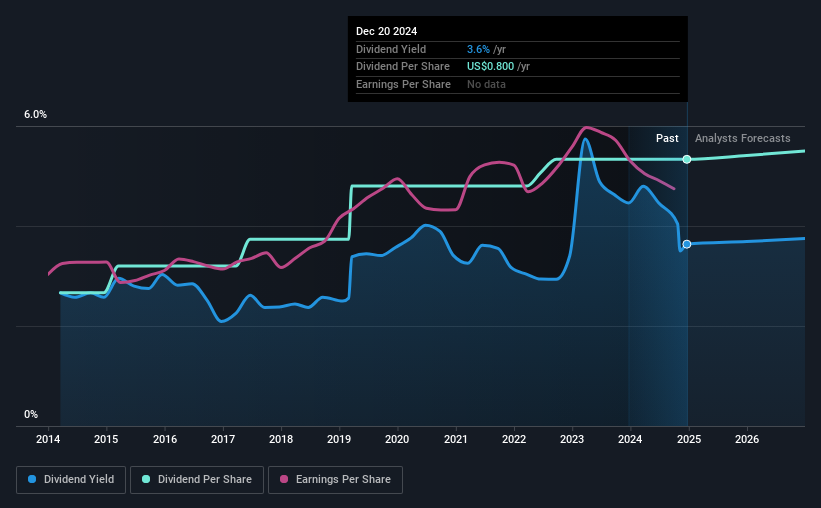Click the teal Dividend Per Share legend dot
This screenshot has width=821, height=508.
tap(146, 479)
